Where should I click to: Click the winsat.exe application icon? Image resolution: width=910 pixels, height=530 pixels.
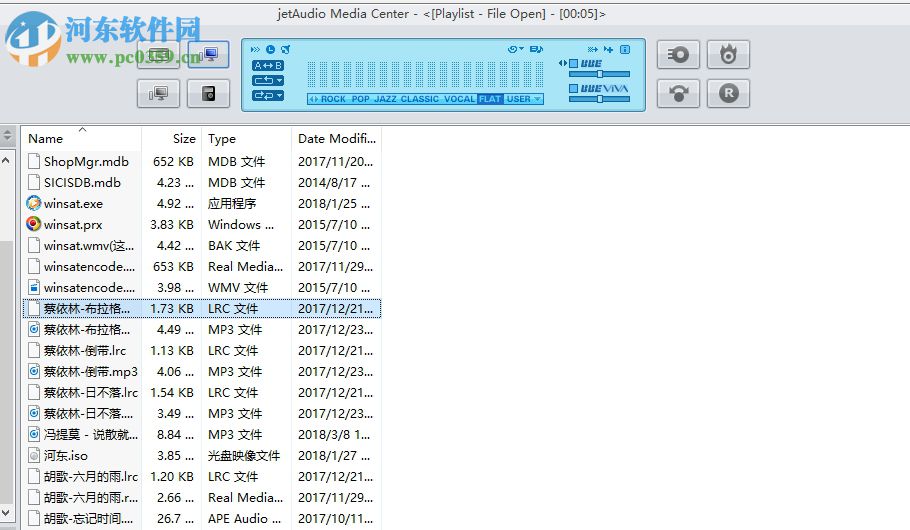(34, 203)
